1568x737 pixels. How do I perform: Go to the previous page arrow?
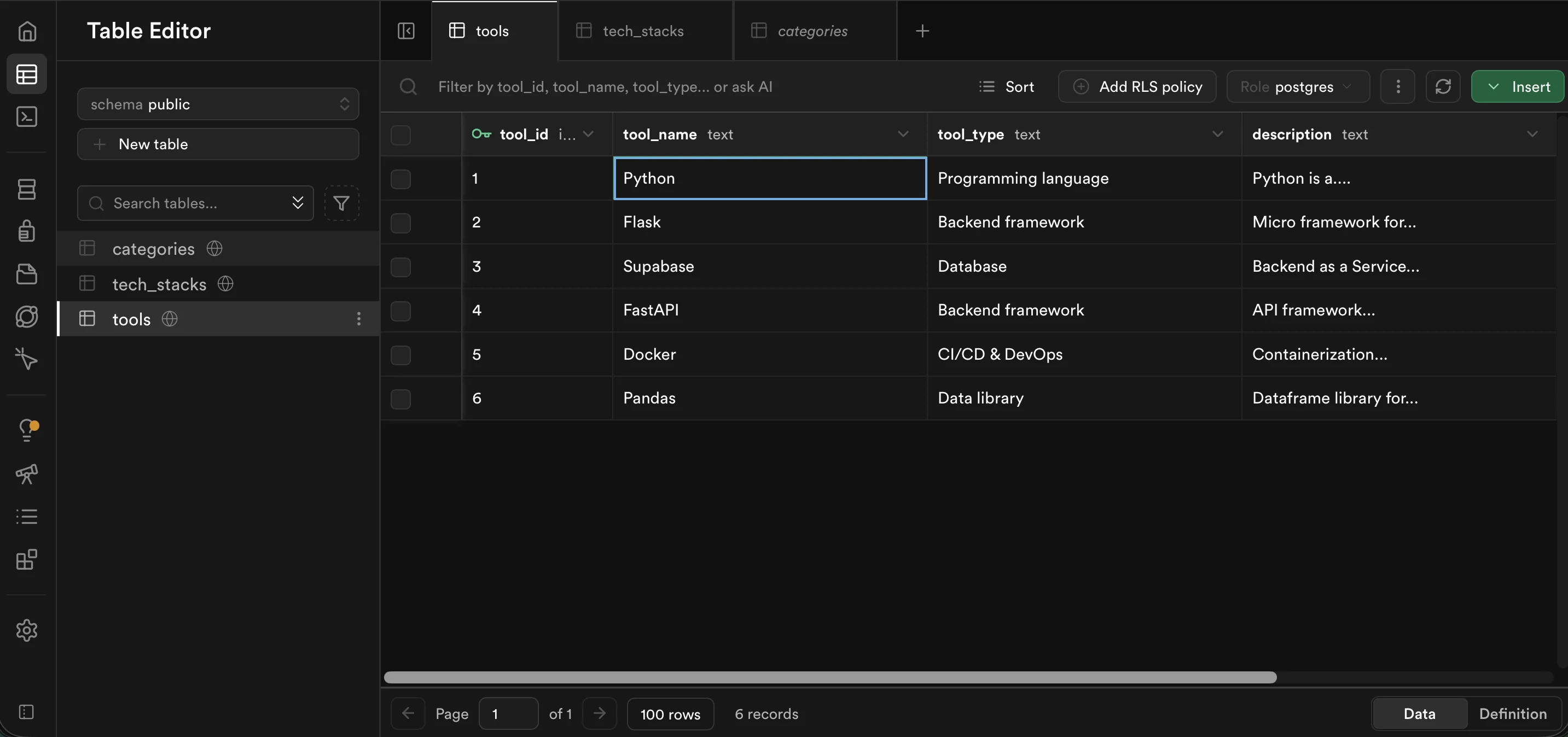408,713
